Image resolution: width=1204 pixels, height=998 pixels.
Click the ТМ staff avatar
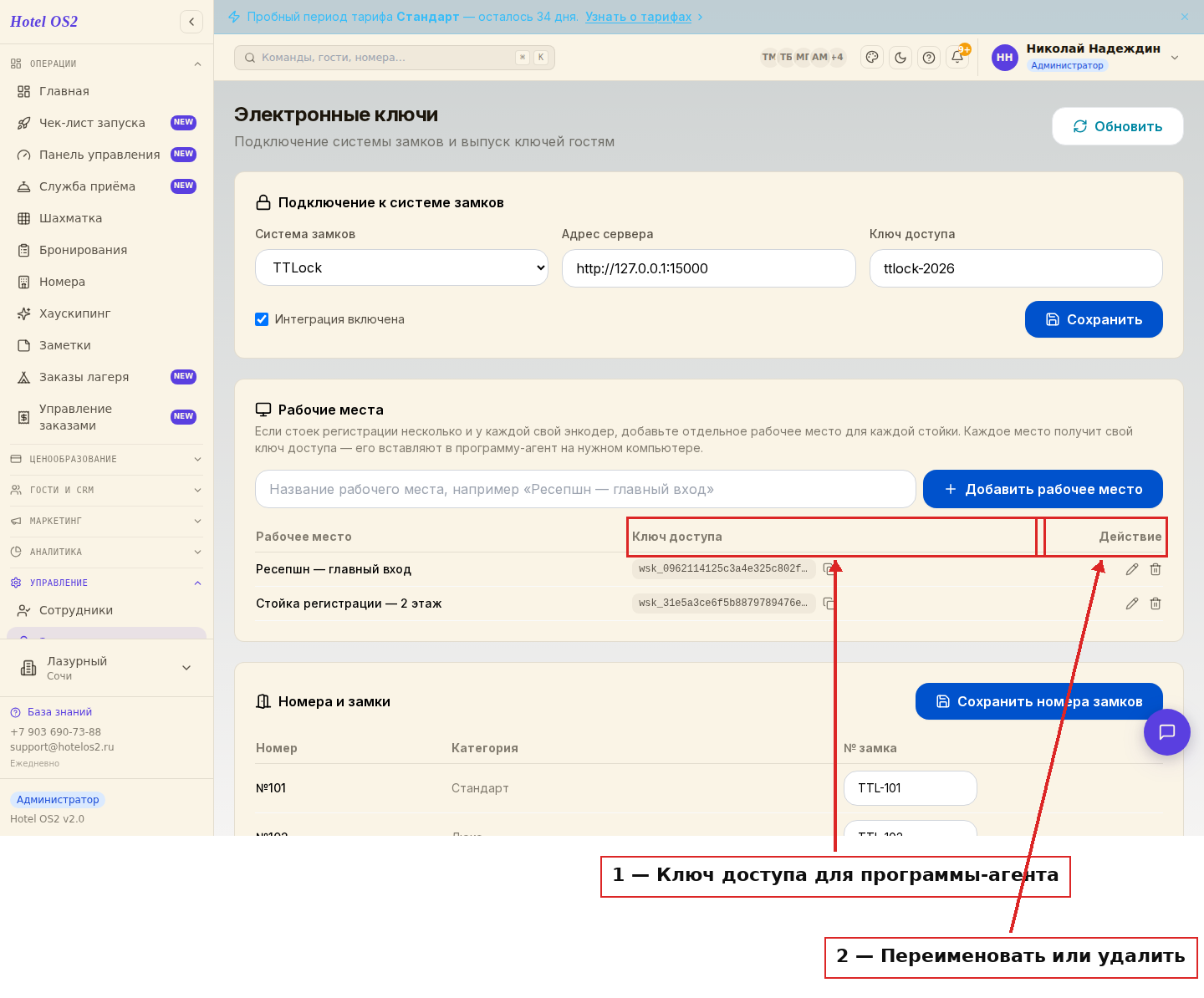click(x=768, y=58)
